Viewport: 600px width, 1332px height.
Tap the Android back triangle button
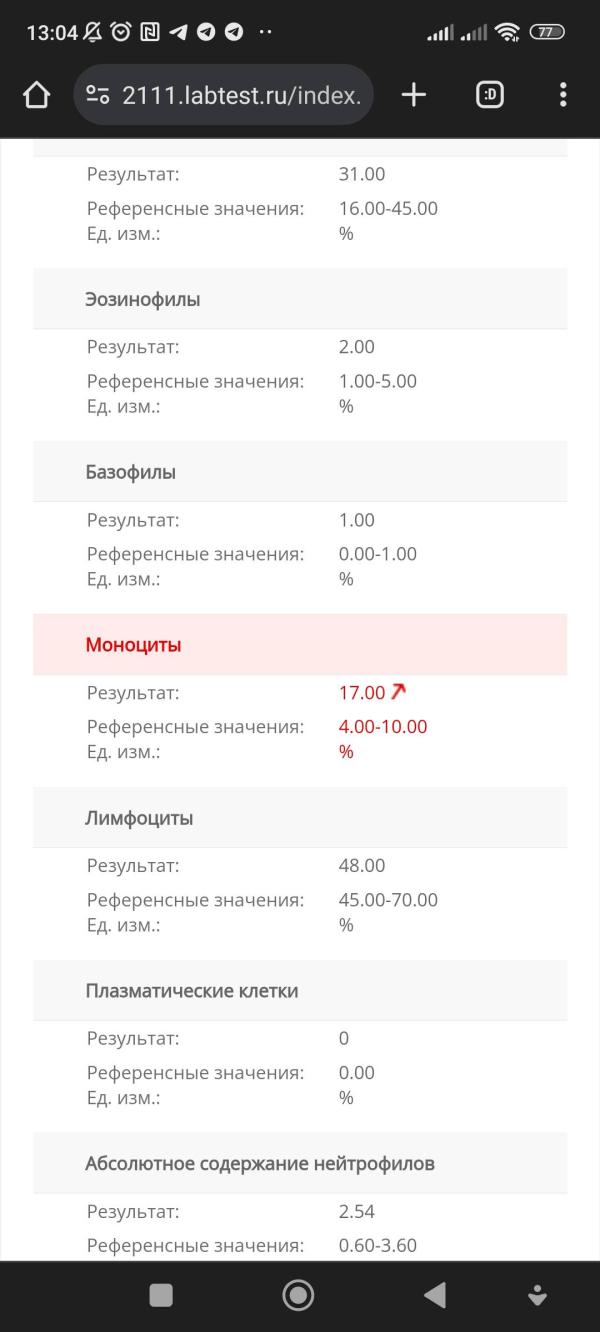pyautogui.click(x=435, y=1295)
